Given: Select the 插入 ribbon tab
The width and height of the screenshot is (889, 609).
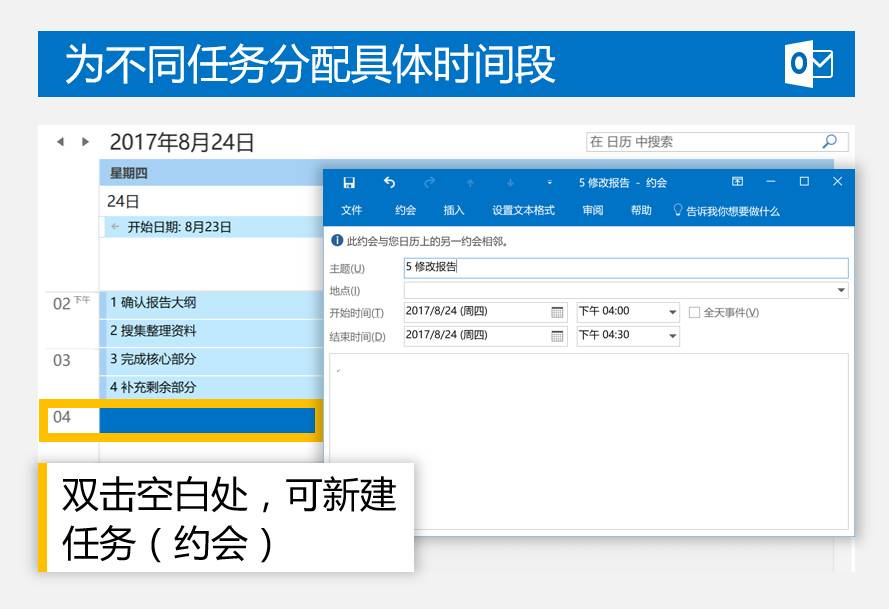Looking at the screenshot, I should coord(454,210).
